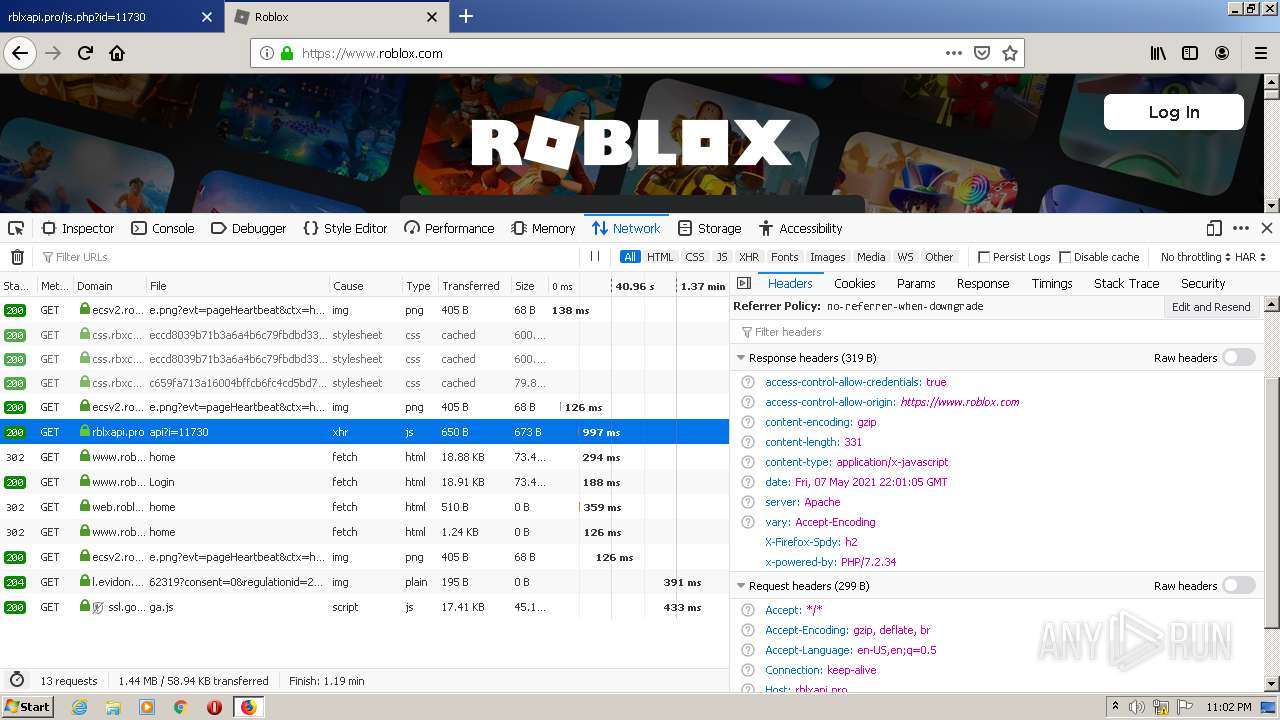
Task: Toggle the sidebar view icon
Action: (x=1190, y=53)
